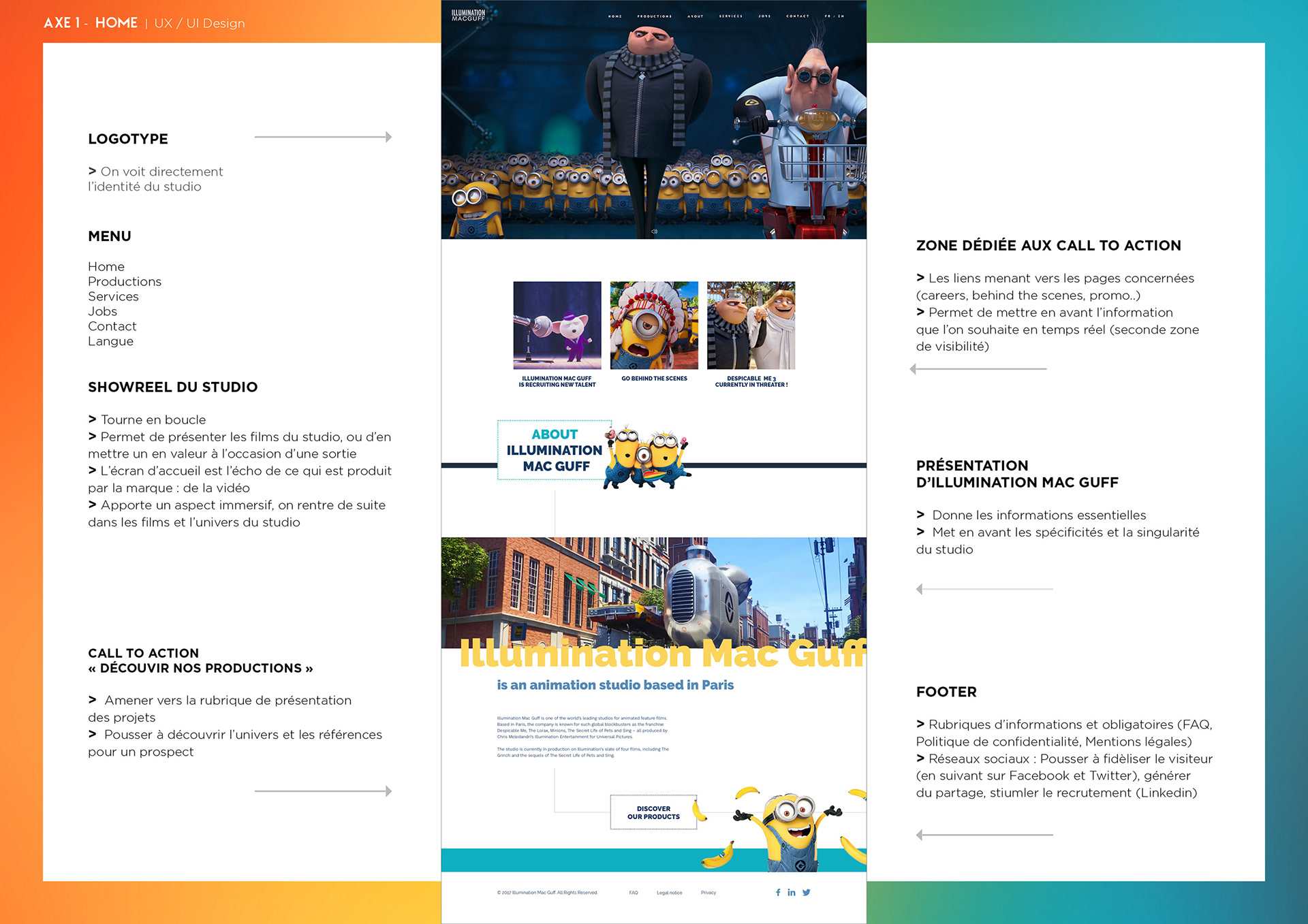Open Jobs from the top menu
Image resolution: width=1308 pixels, height=924 pixels.
pyautogui.click(x=764, y=16)
